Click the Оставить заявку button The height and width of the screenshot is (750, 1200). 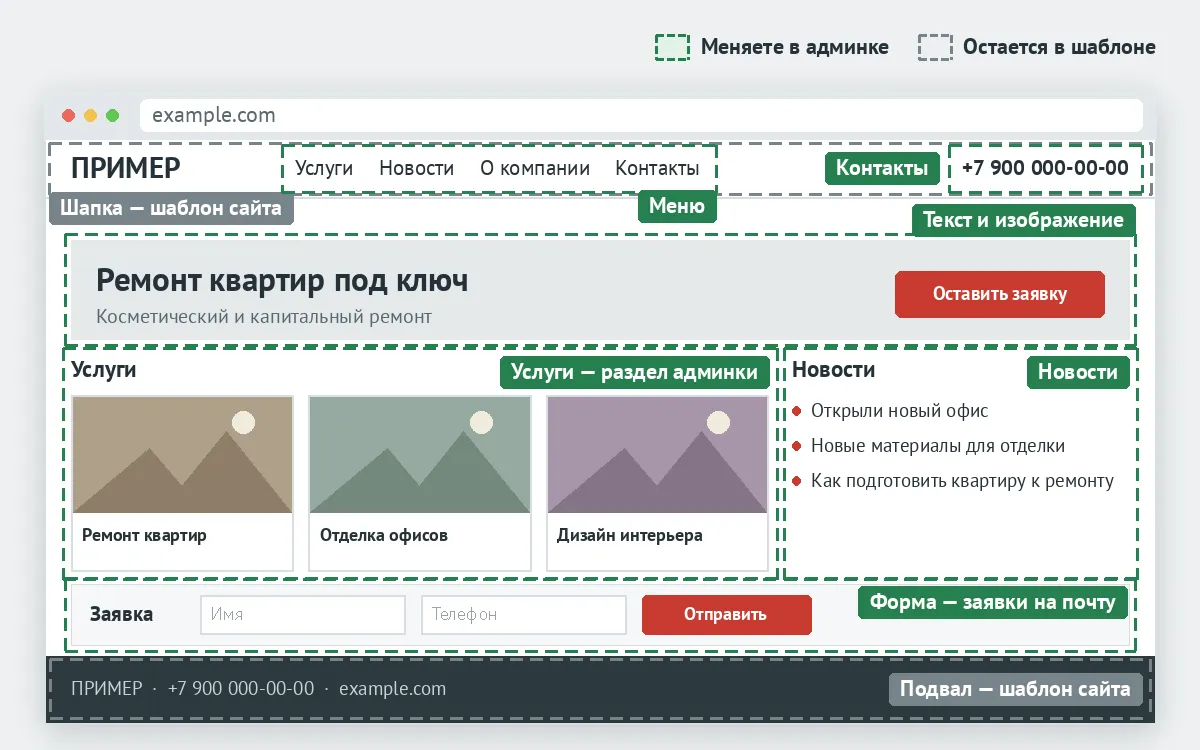1000,294
